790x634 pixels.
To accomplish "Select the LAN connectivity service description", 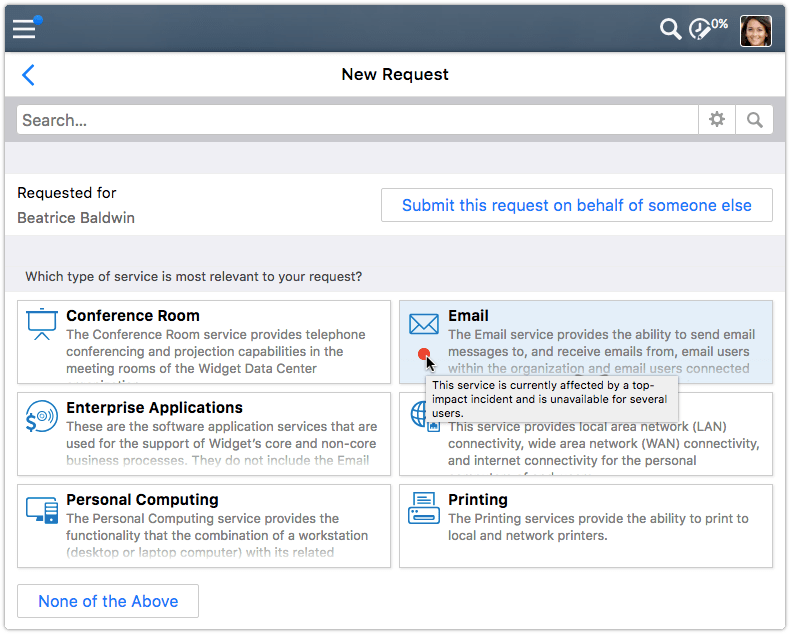I will (604, 443).
